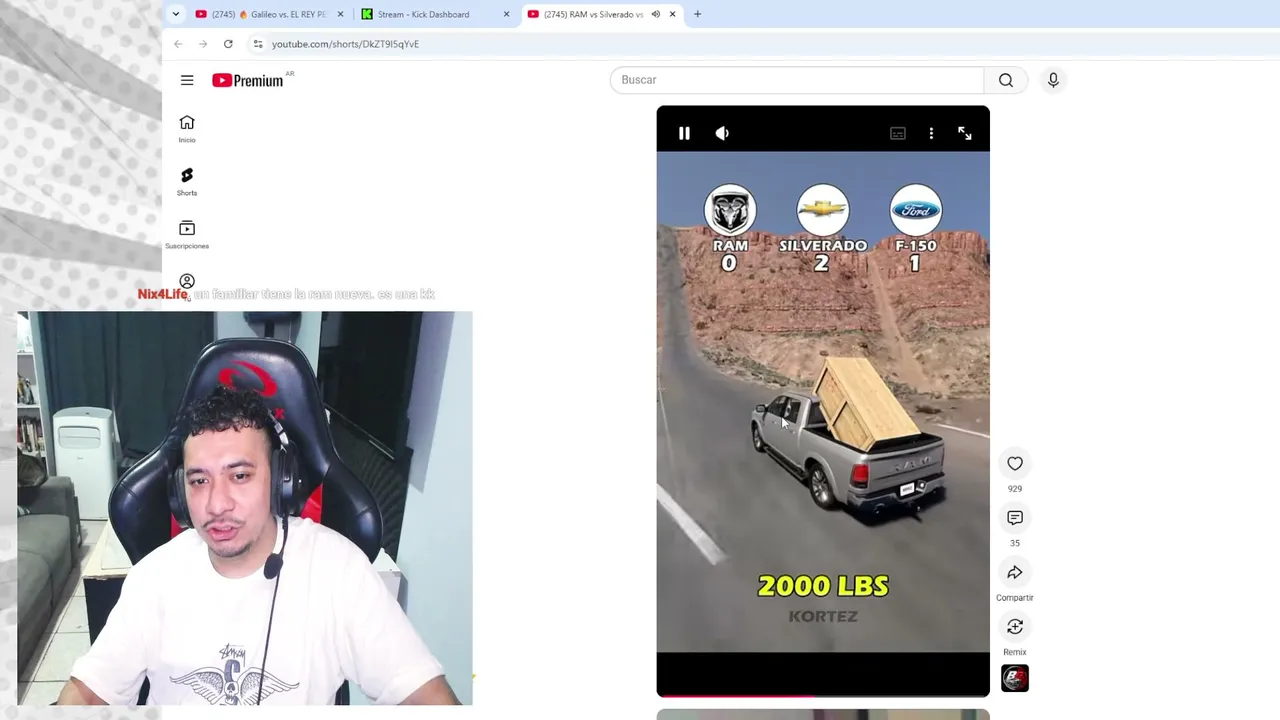Close the Galileo vs. EL REY tab

click(340, 14)
